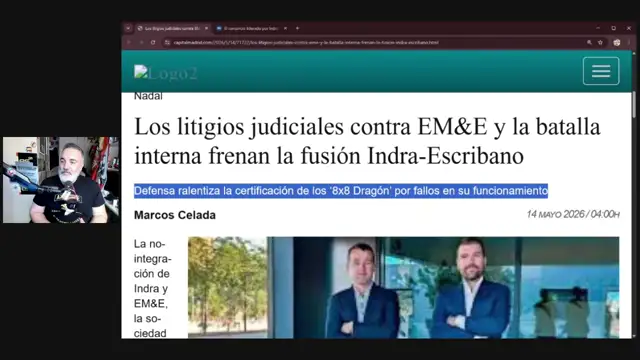Screen dimensions: 640x360
Task: Switch to the 'Los litigios judiciales' tab
Action: (172, 28)
